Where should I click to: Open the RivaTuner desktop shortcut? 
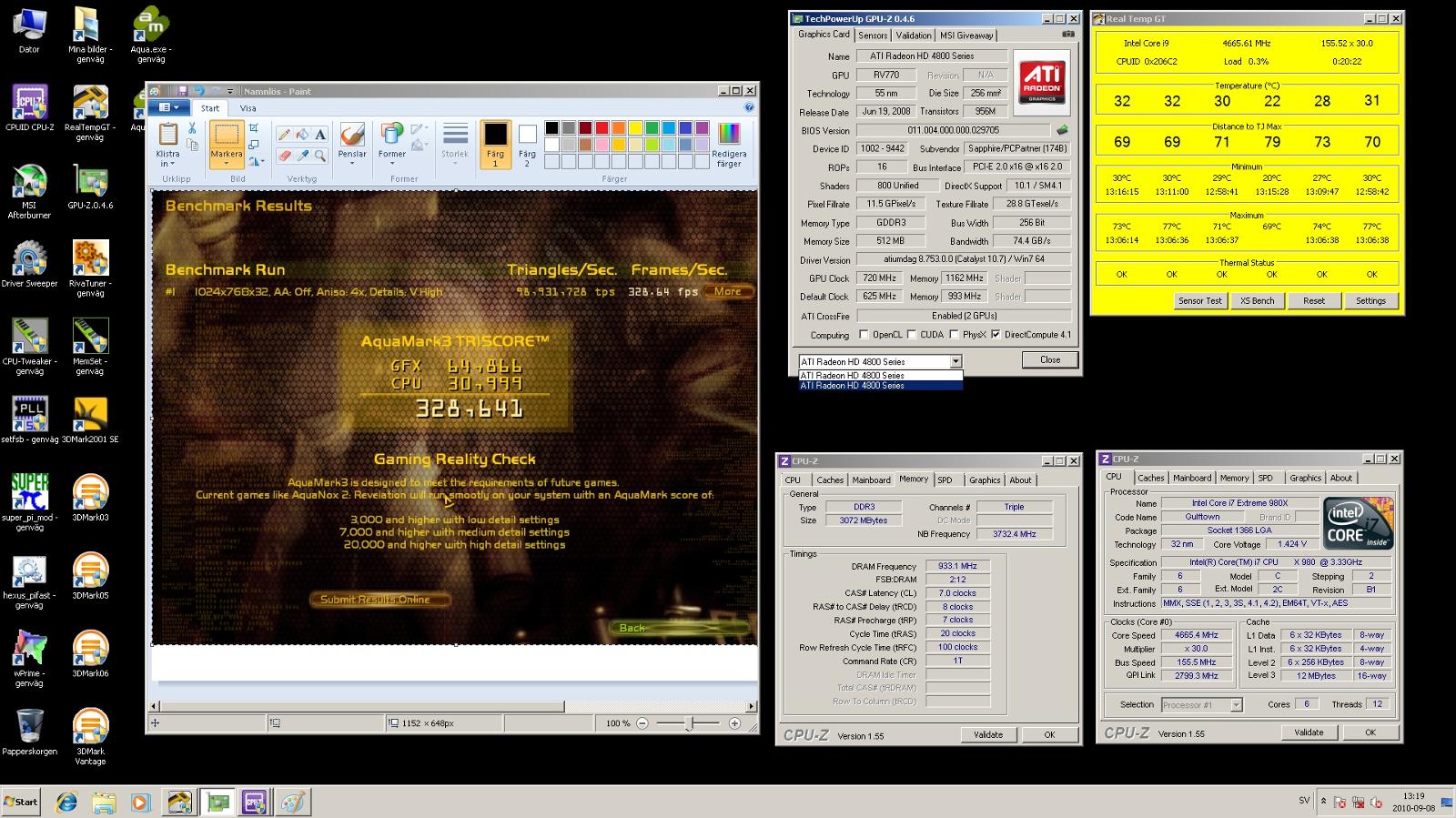point(90,268)
